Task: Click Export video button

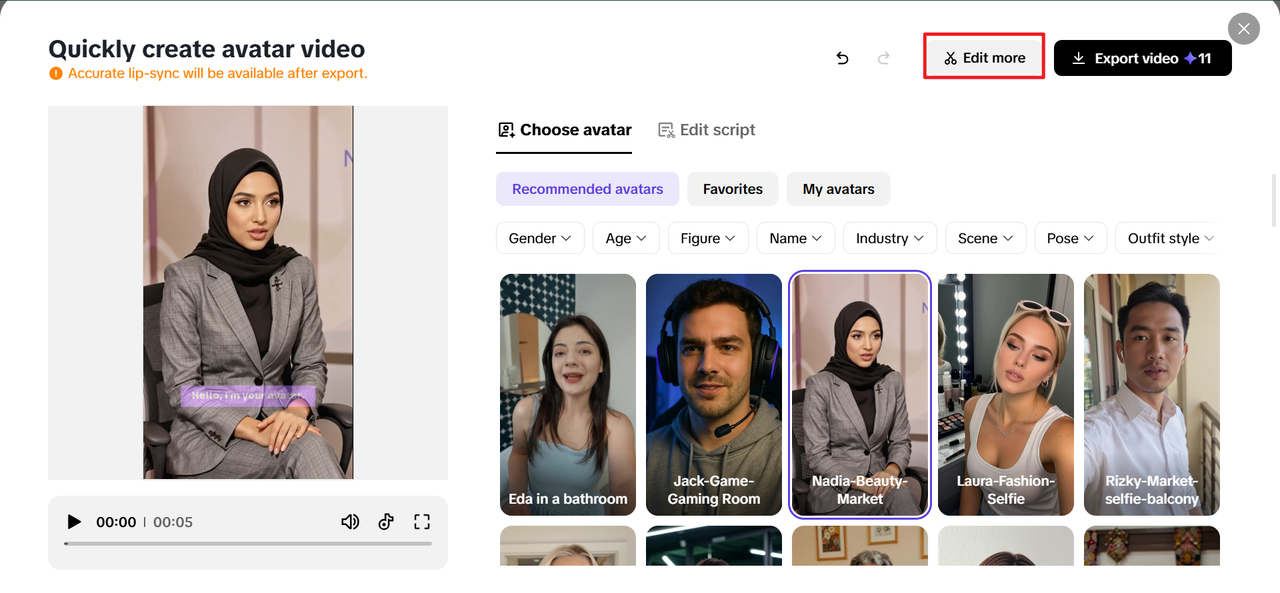Action: [x=1142, y=58]
